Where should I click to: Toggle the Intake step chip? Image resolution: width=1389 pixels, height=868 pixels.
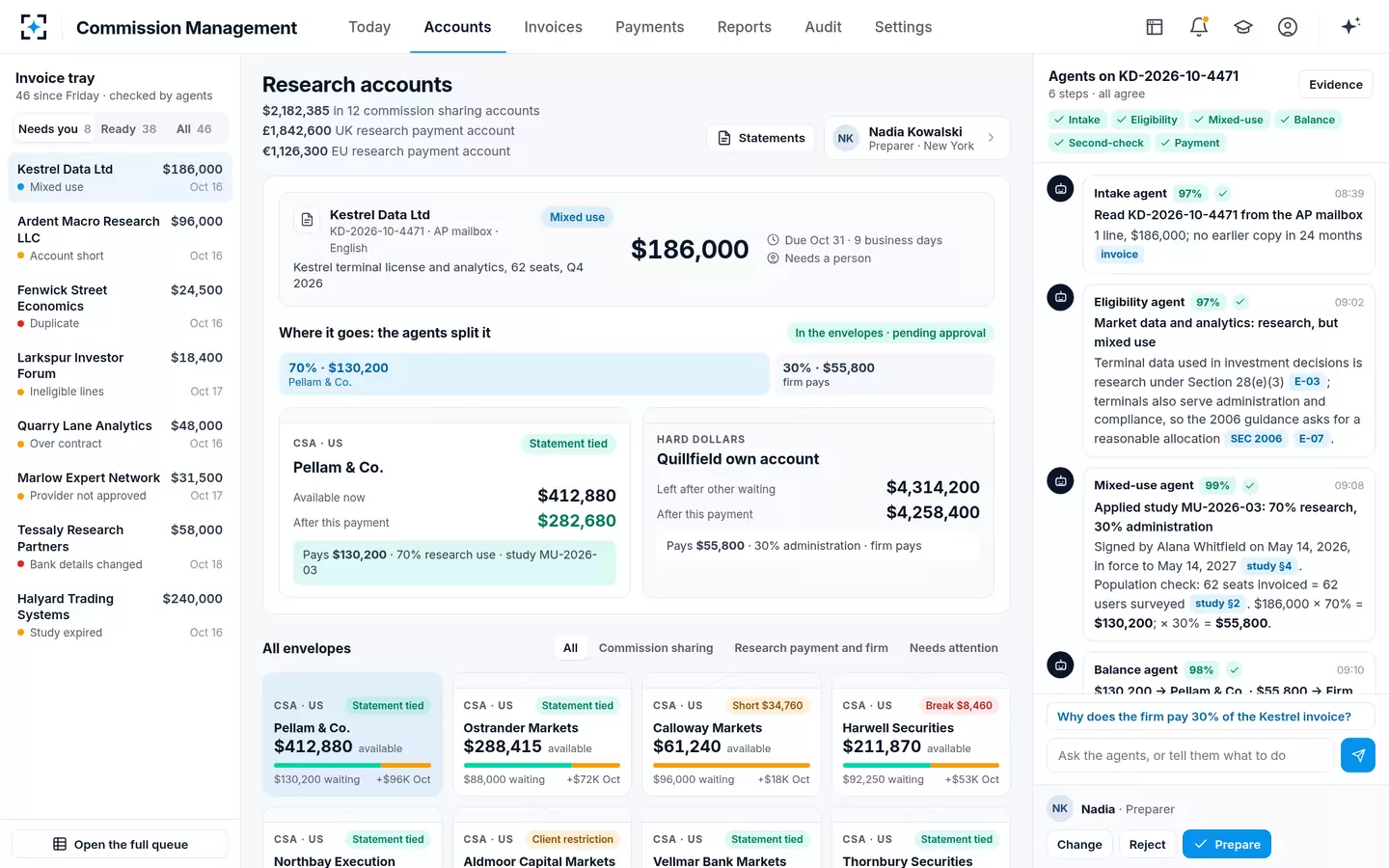1076,120
